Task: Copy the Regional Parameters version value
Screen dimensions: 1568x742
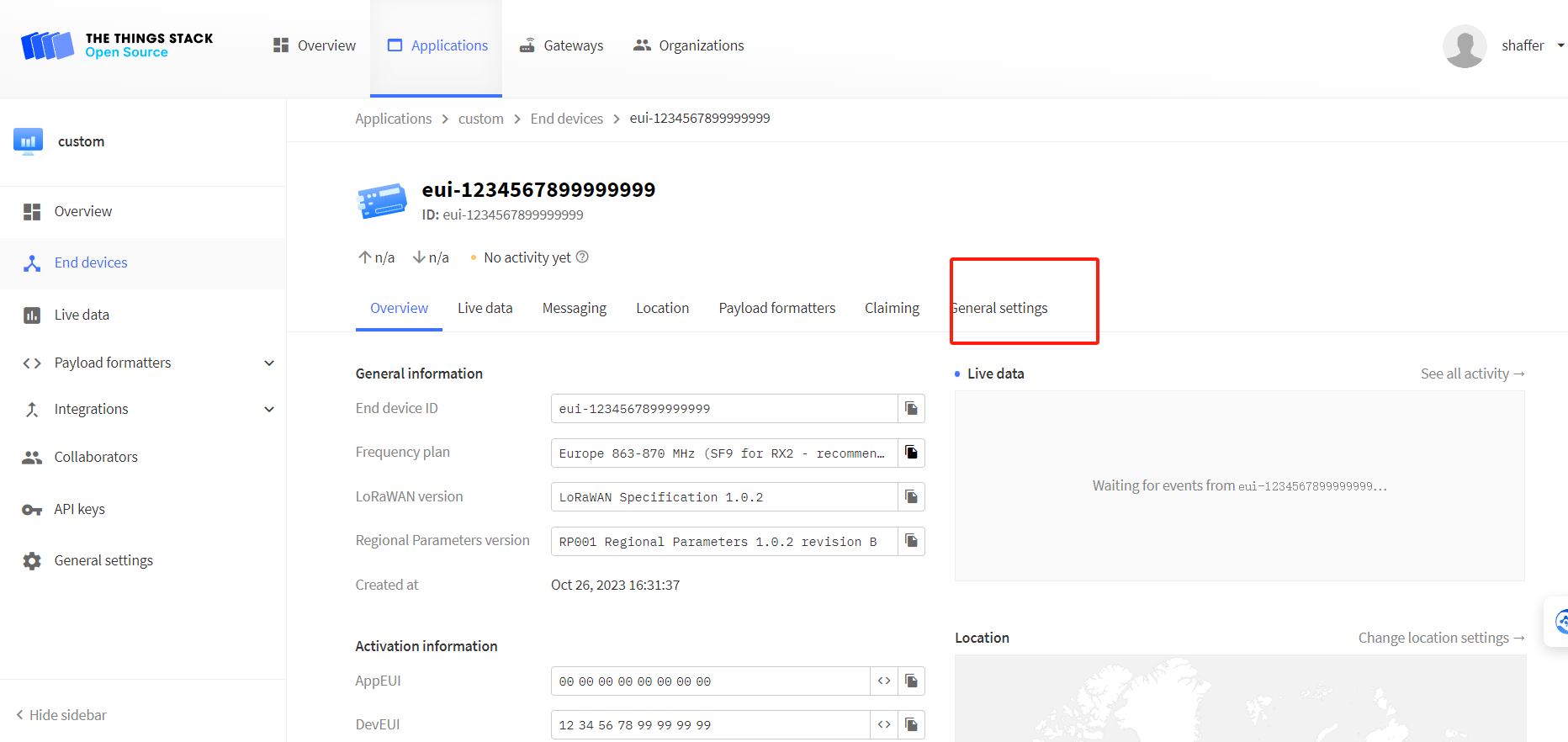Action: pyautogui.click(x=911, y=541)
